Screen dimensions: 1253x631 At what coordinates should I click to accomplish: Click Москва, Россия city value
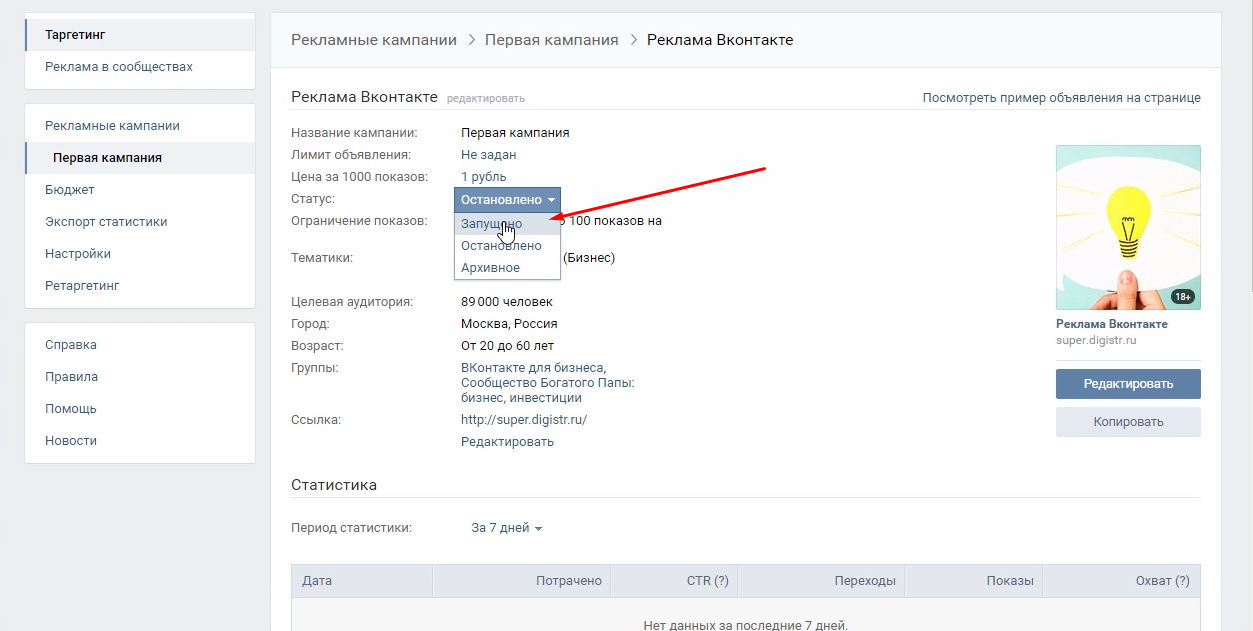[509, 324]
